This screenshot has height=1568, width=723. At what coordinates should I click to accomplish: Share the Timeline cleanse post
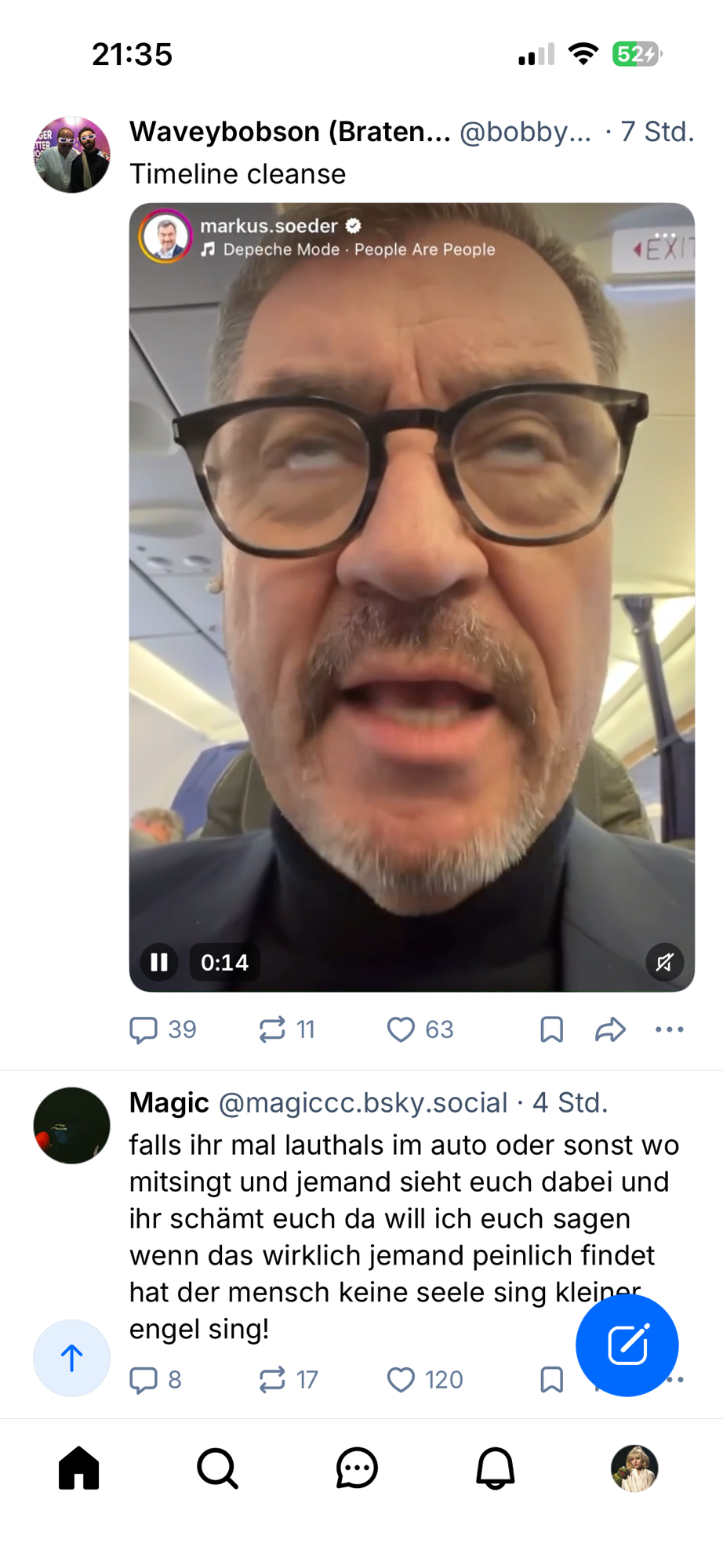point(610,1029)
